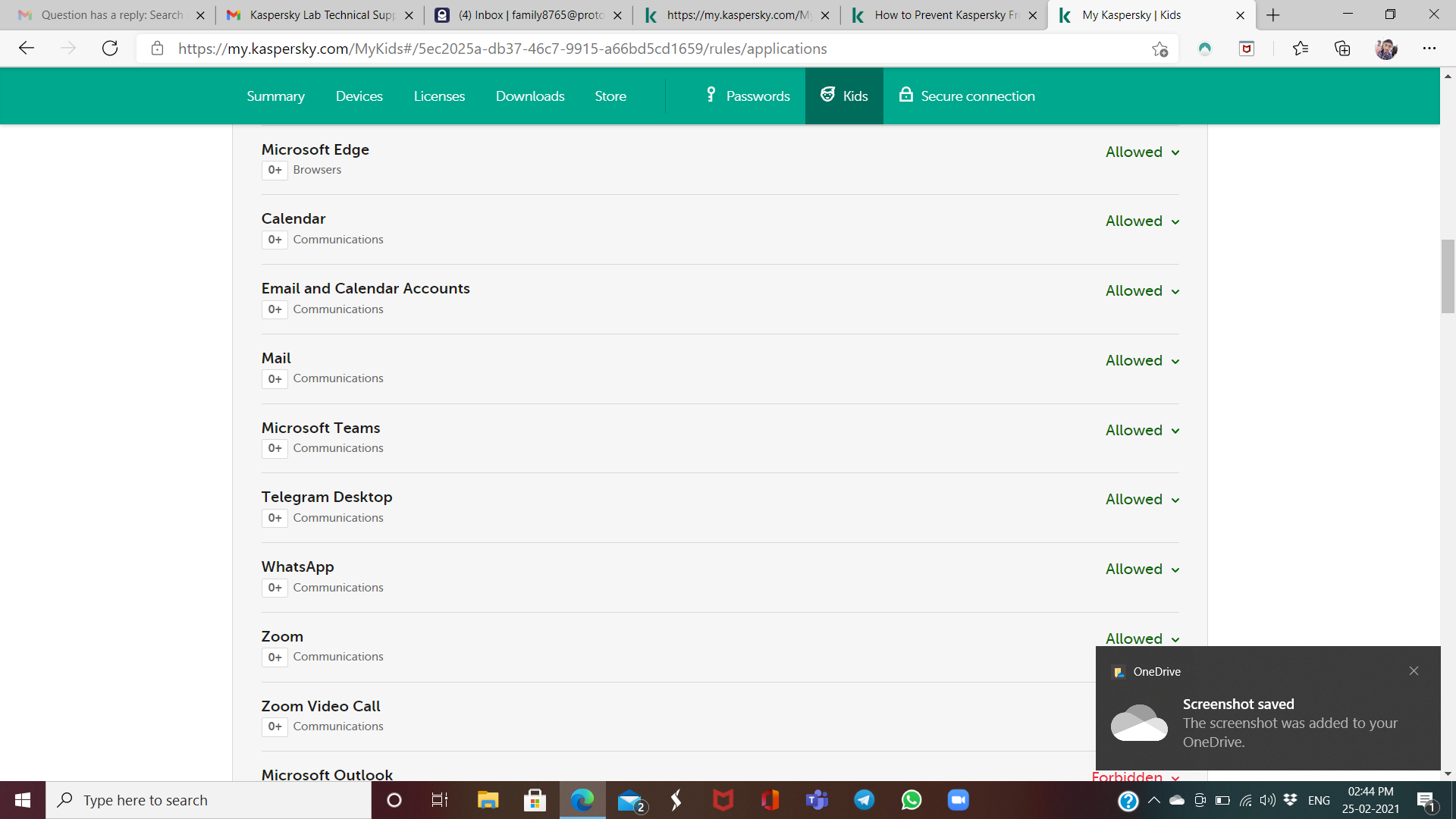Launch WhatsApp from the taskbar
1456x819 pixels.
(x=911, y=800)
